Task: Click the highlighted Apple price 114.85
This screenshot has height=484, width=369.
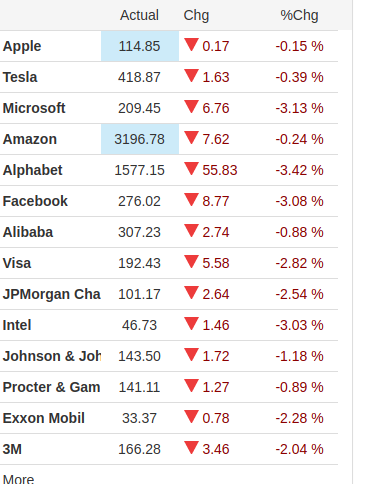Action: 140,46
